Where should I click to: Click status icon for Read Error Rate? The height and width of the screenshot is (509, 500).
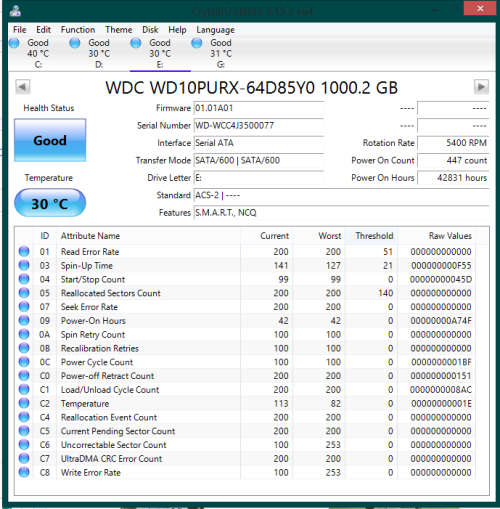(x=24, y=251)
